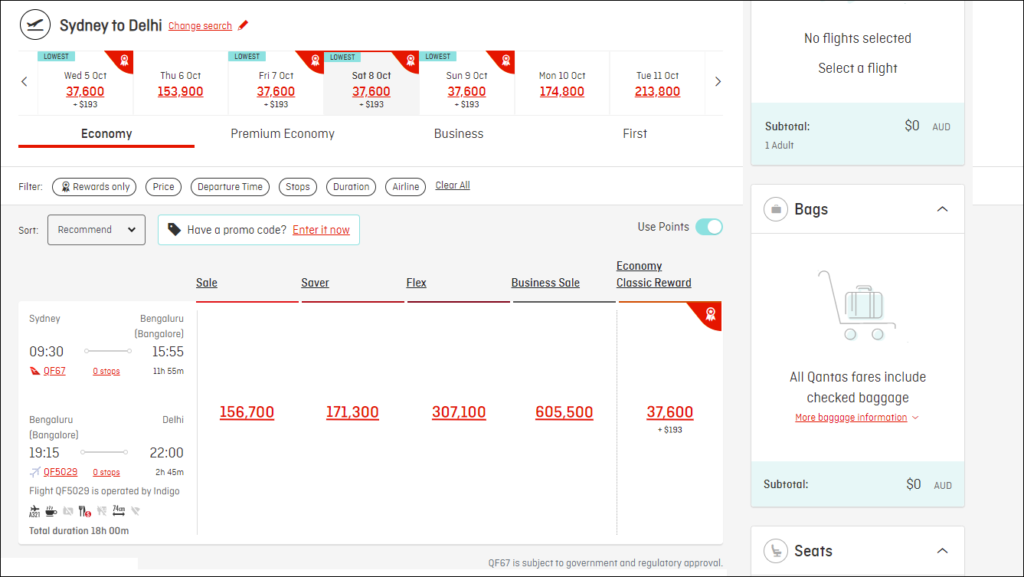
Task: Click the no in-flight entertainment icon
Action: coord(69,510)
